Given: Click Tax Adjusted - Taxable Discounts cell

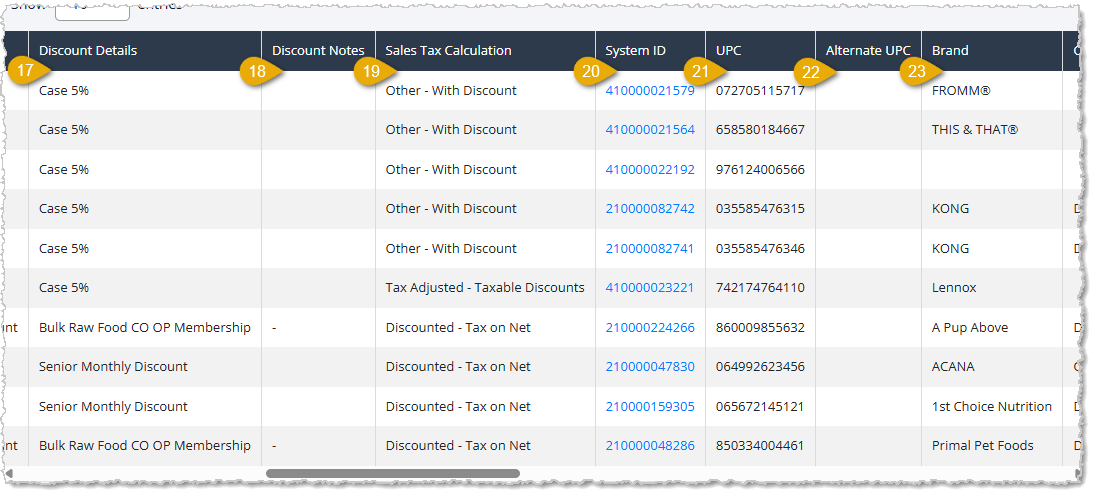Looking at the screenshot, I should [x=485, y=287].
